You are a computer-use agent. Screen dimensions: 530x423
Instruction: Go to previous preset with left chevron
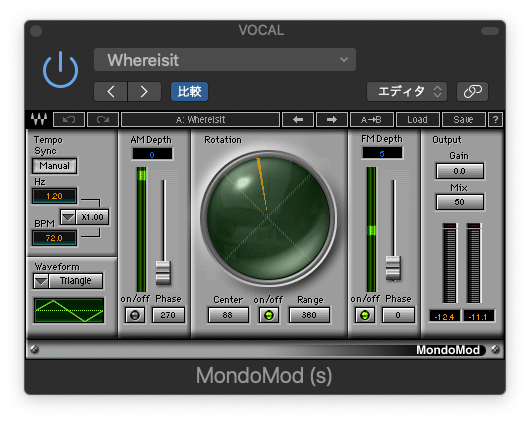pyautogui.click(x=111, y=91)
